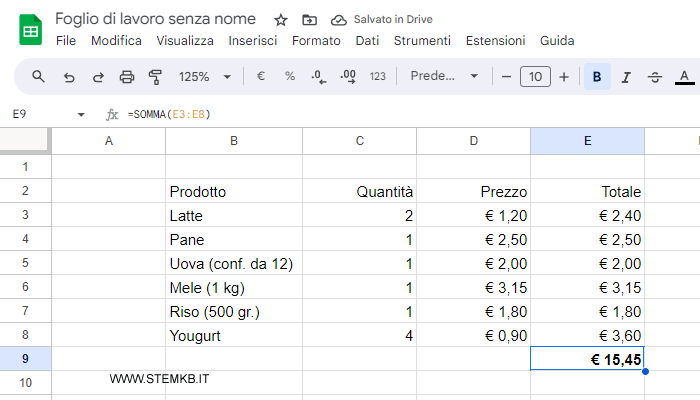Toggle strikethrough formatting
This screenshot has width=700, height=400.
point(655,77)
